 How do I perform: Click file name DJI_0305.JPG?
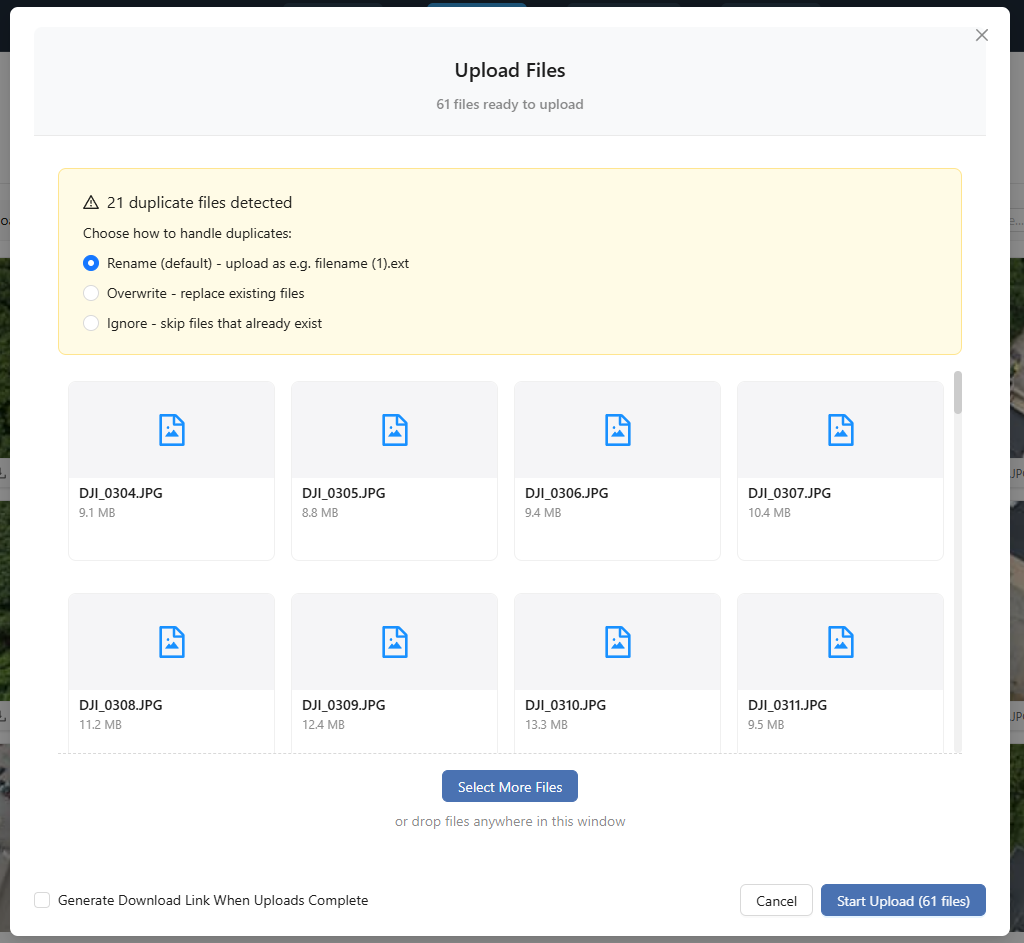coord(344,493)
